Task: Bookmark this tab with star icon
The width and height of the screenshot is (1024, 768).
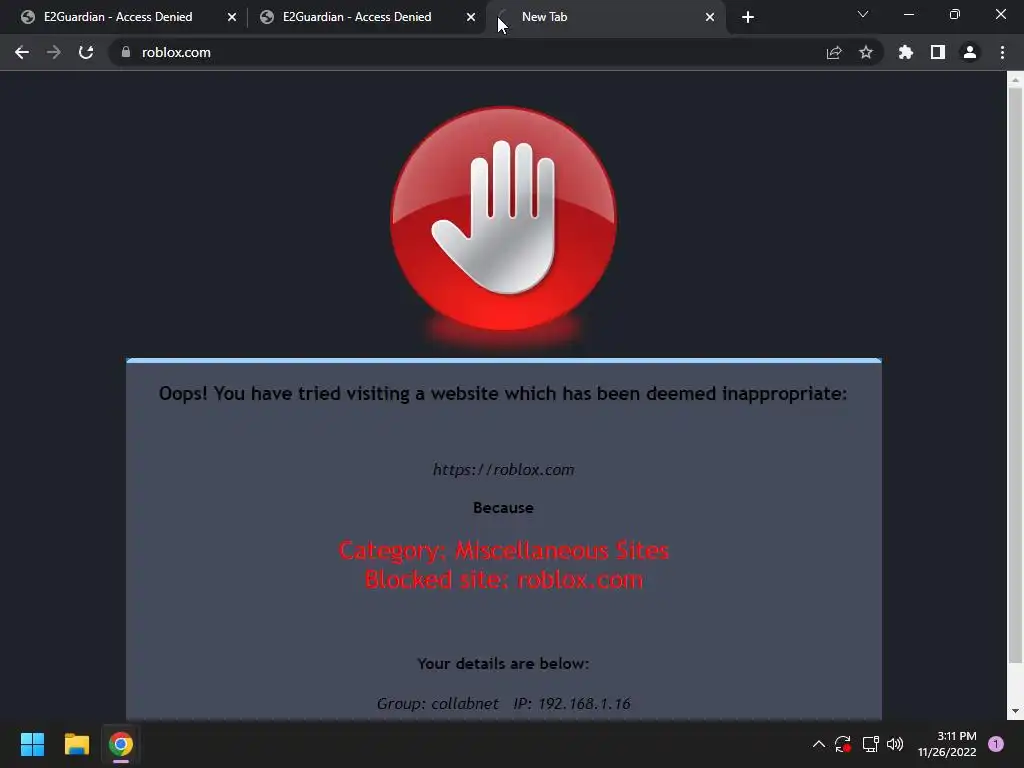Action: tap(866, 52)
